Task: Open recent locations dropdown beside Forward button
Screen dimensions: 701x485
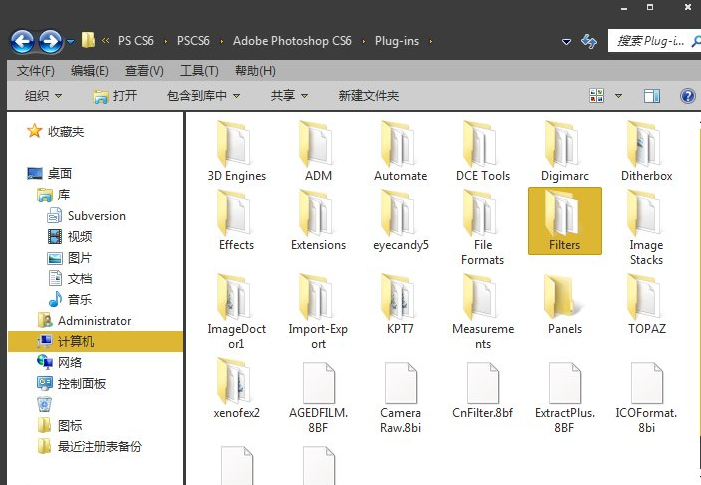Action: point(71,42)
